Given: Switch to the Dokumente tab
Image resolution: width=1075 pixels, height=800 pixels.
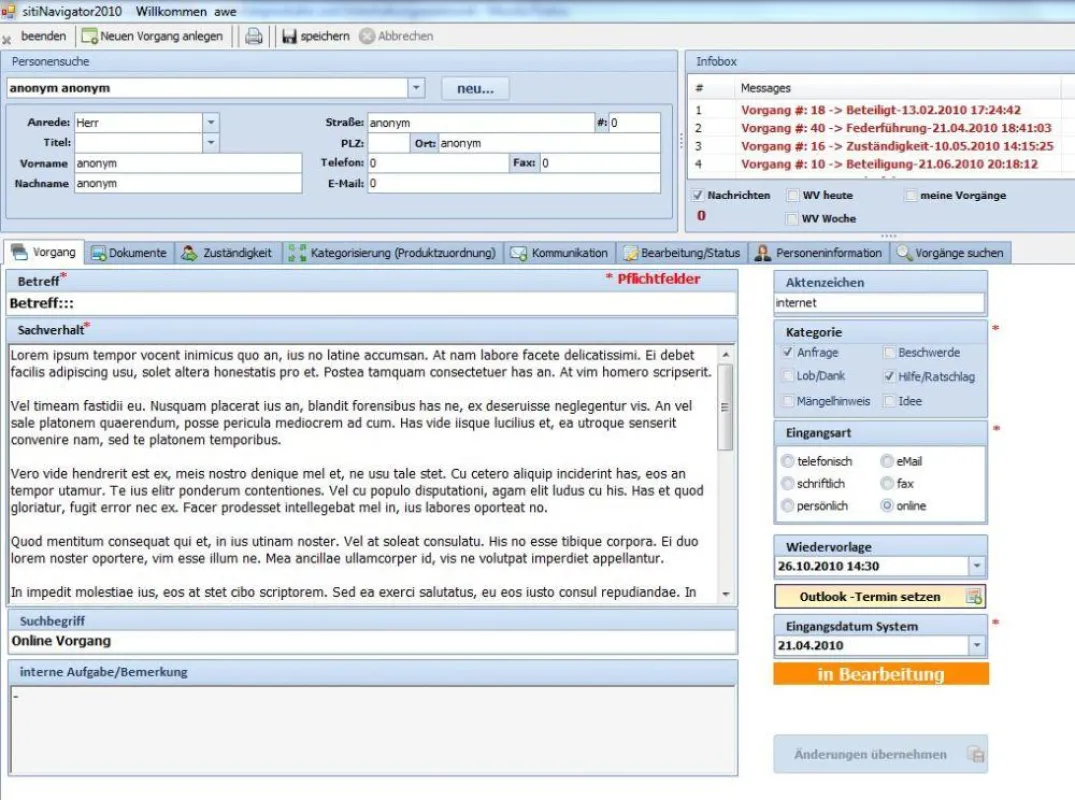Looking at the screenshot, I should point(130,253).
